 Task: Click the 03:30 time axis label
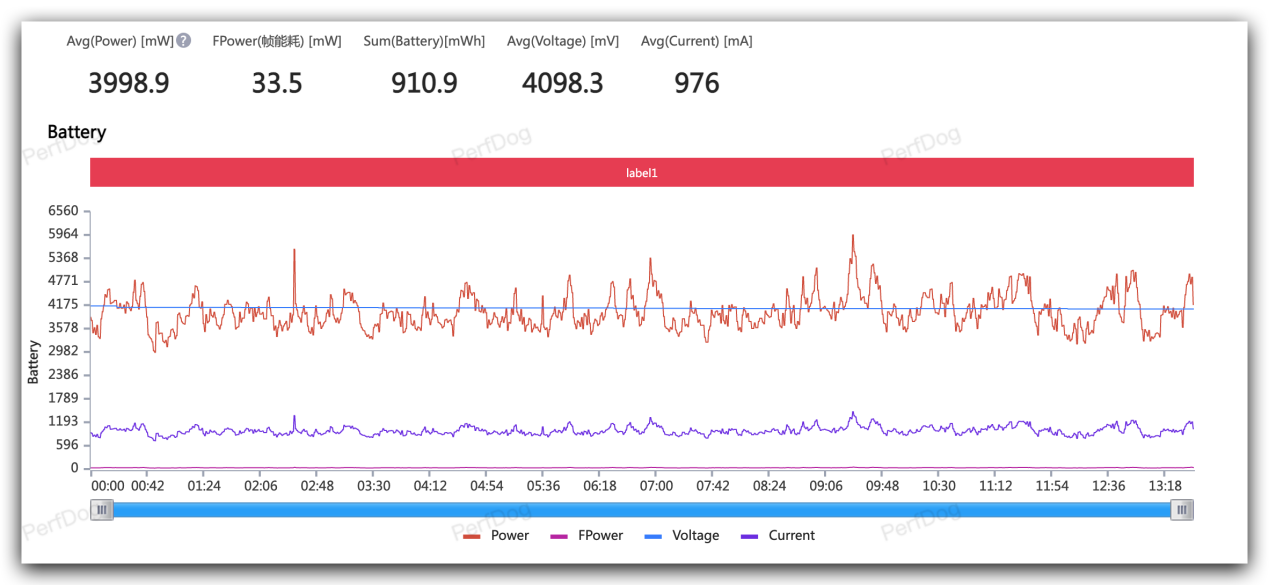[x=373, y=486]
